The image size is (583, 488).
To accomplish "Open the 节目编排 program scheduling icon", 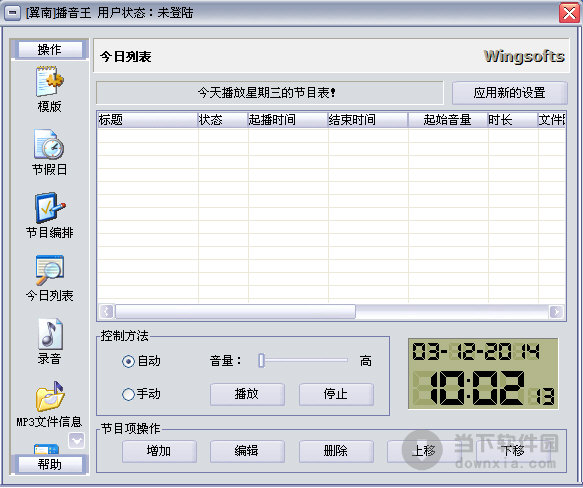I will 49,208.
